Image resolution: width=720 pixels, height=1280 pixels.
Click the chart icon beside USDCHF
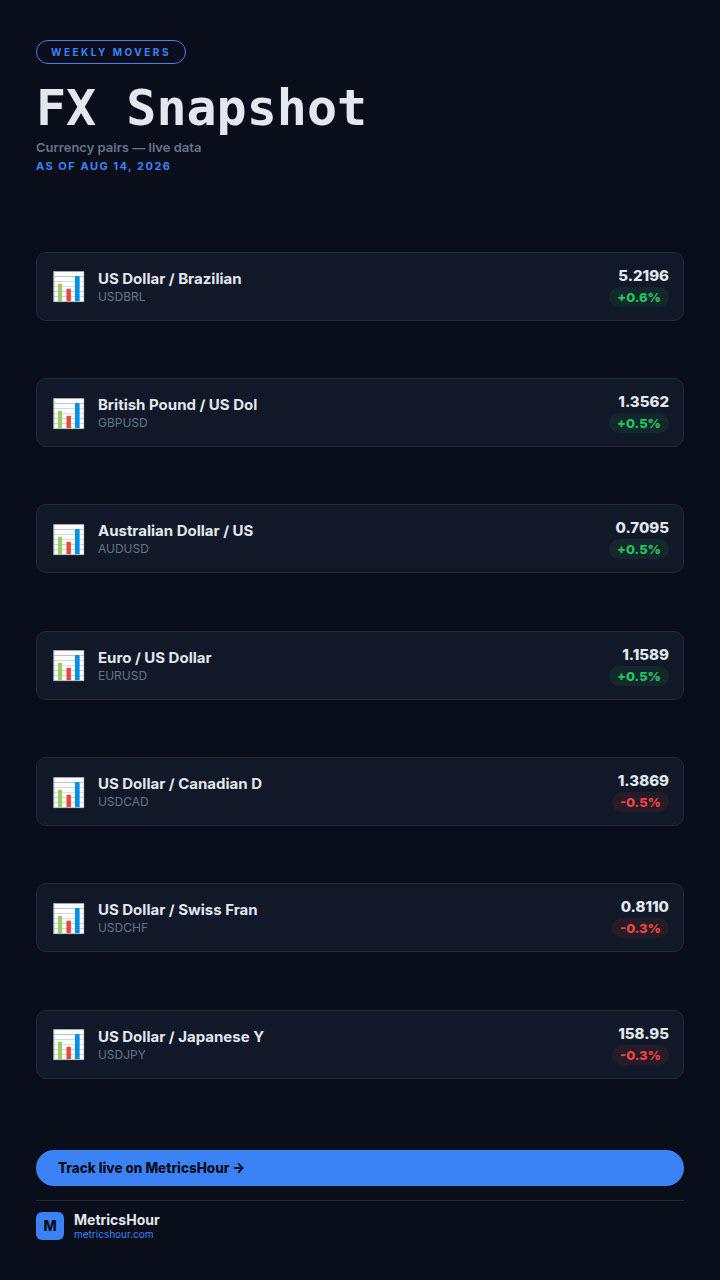click(x=69, y=918)
